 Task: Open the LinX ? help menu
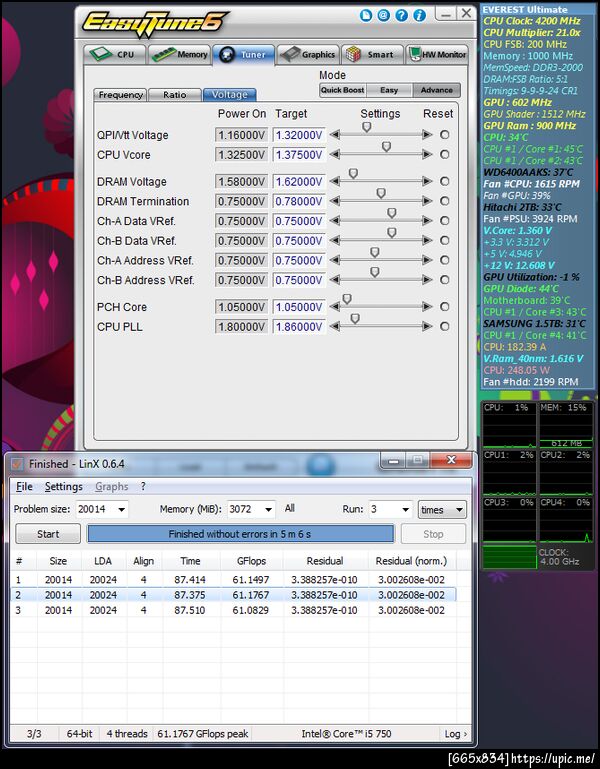pos(143,487)
